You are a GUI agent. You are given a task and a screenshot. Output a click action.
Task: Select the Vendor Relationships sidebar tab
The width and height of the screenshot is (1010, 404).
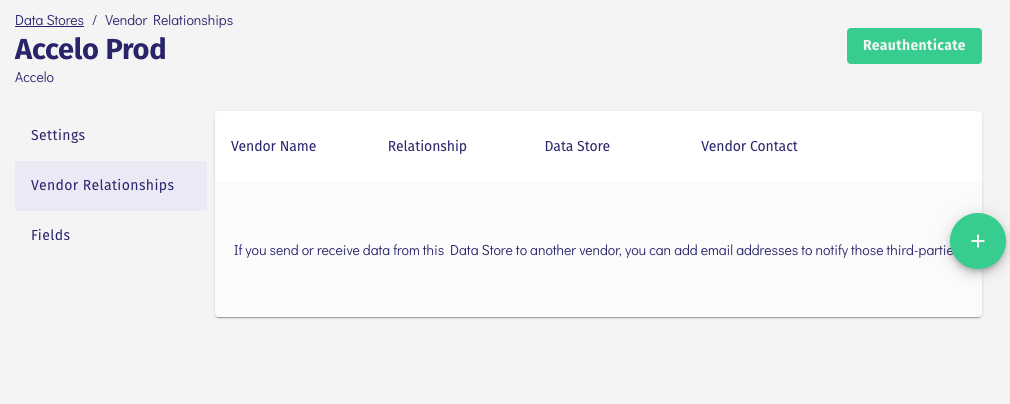tap(103, 185)
